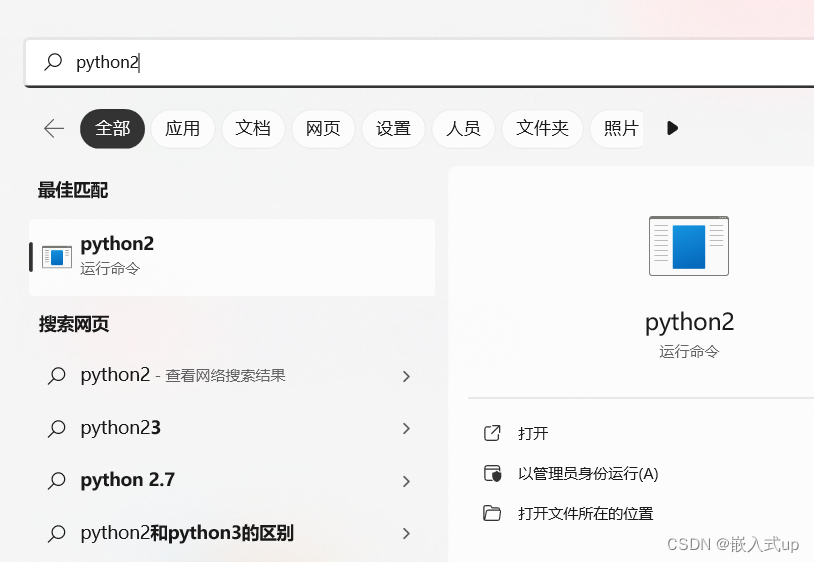The height and width of the screenshot is (562, 814).
Task: Click the 搜索网页 section heading
Action: pyautogui.click(x=74, y=324)
